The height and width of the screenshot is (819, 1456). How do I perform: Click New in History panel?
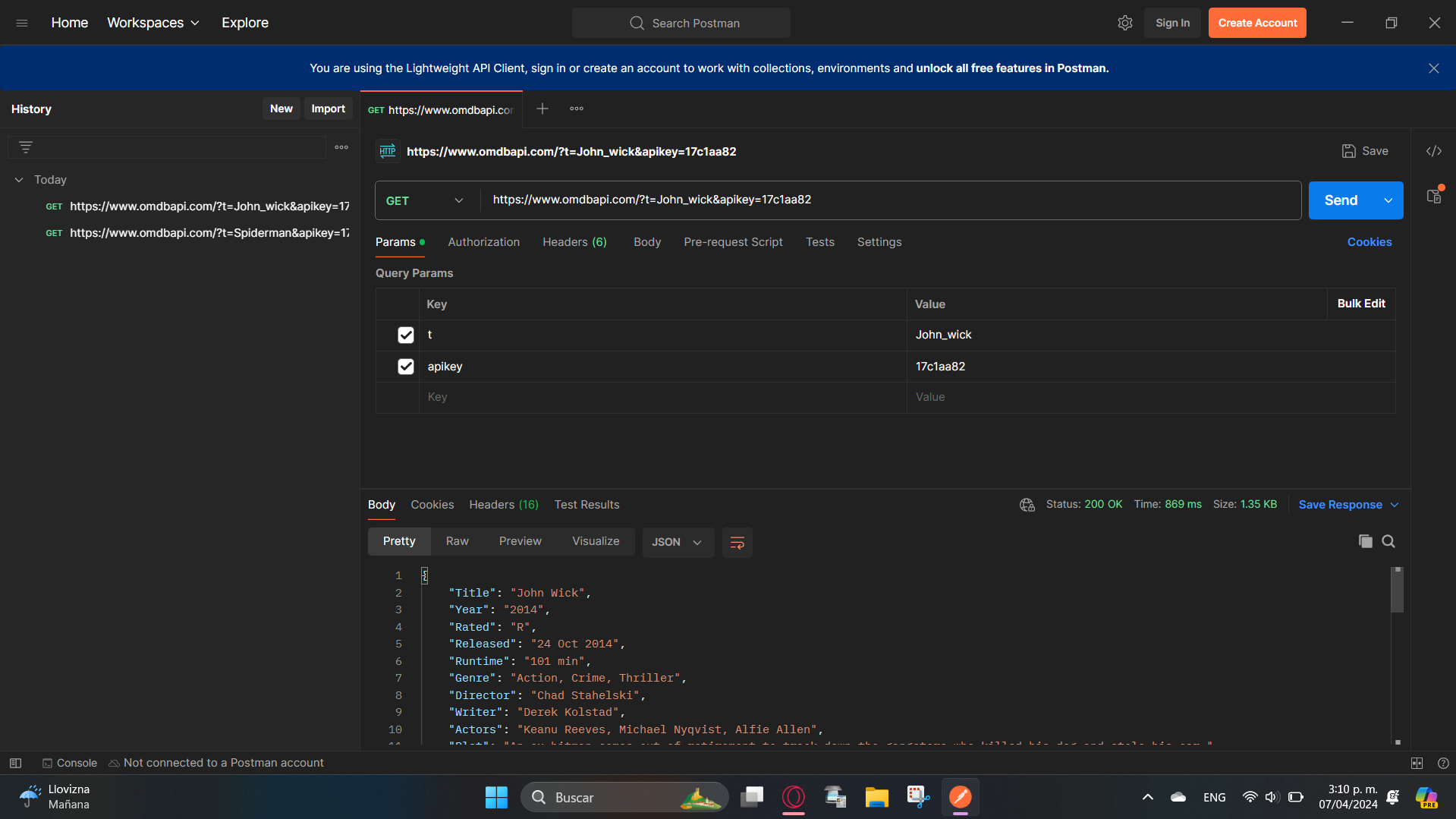pos(281,109)
